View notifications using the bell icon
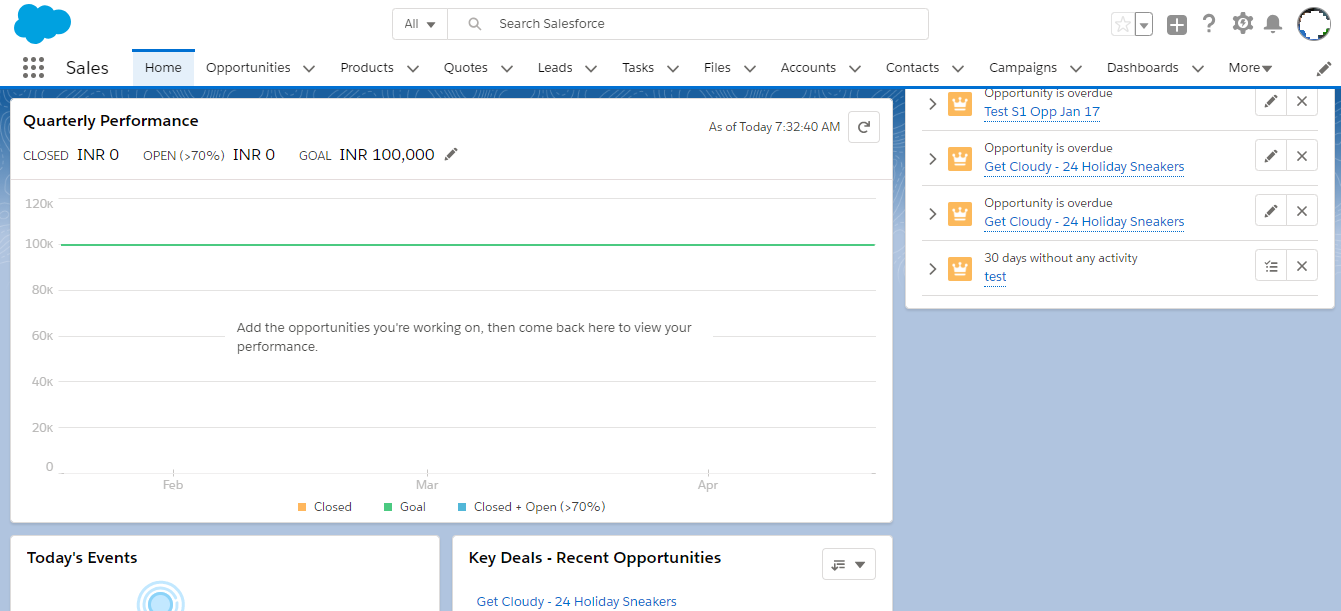 1274,22
